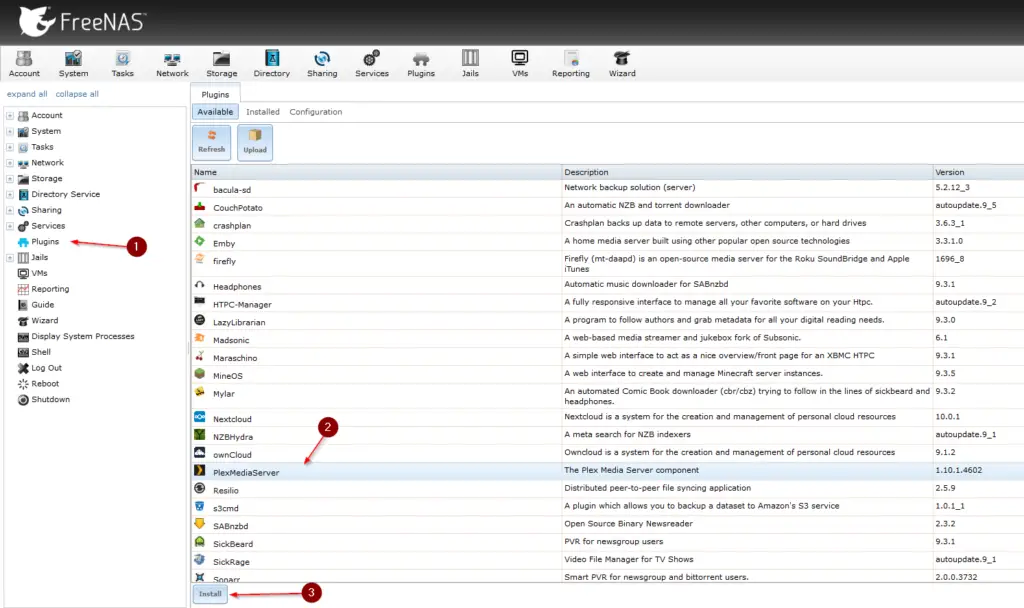Open Reporting in the top toolbar
The width and height of the screenshot is (1024, 608).
click(x=570, y=64)
